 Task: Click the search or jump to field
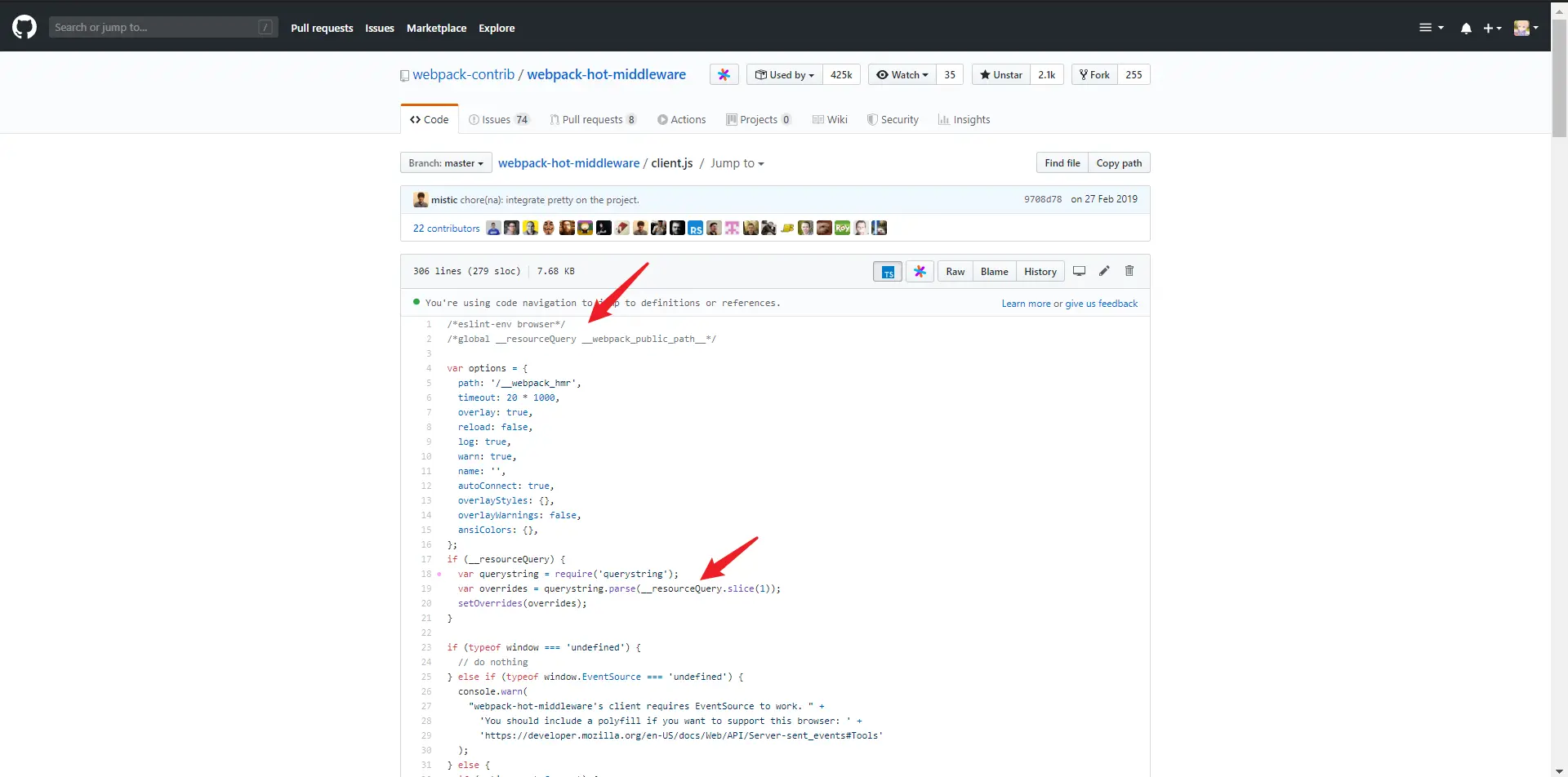pos(163,27)
